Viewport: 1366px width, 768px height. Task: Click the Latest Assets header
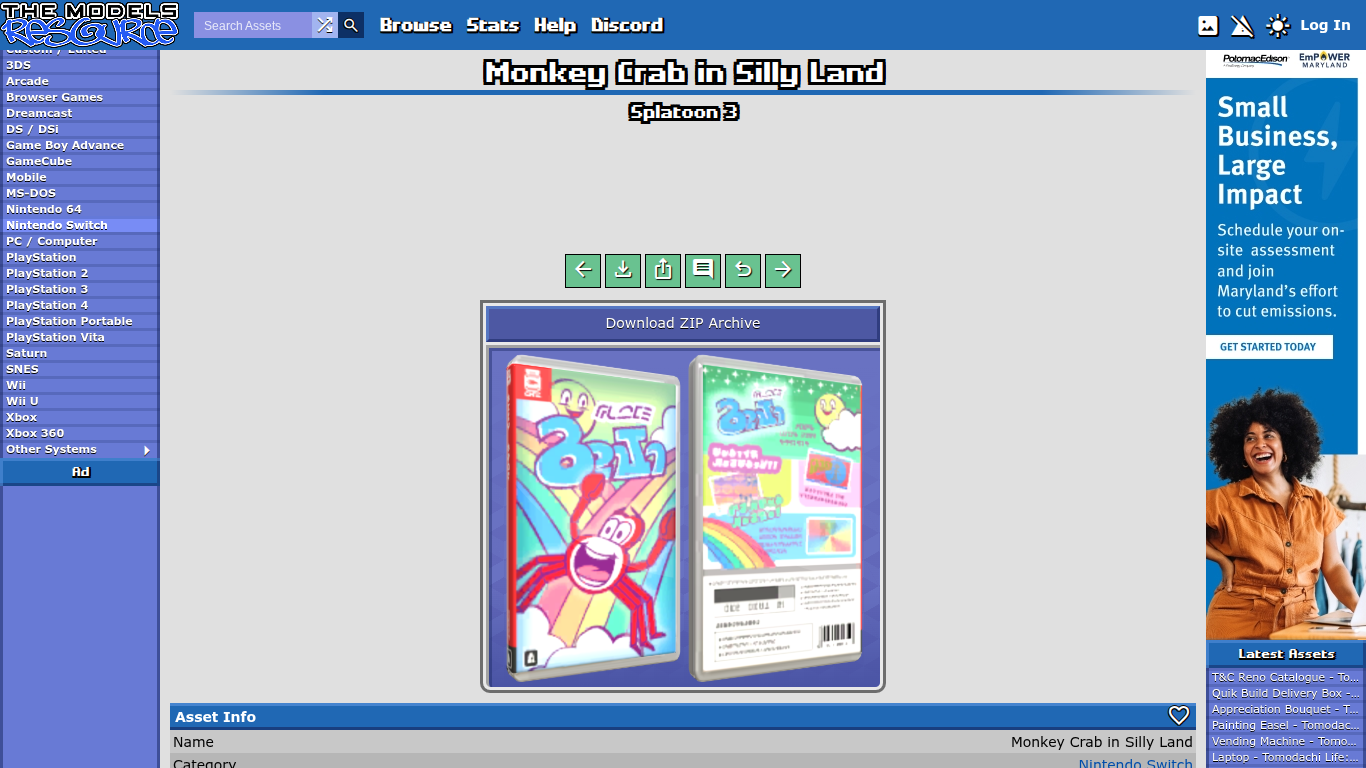click(x=1286, y=654)
